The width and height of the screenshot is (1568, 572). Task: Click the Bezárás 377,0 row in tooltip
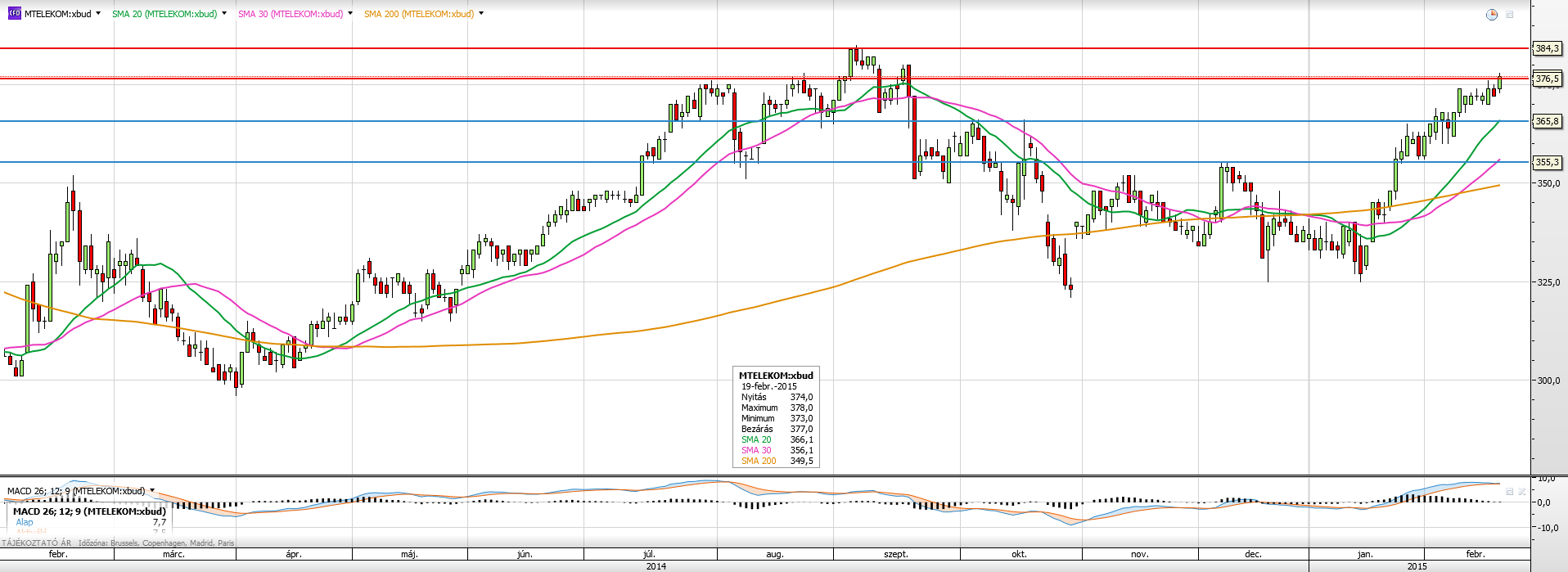click(x=777, y=429)
